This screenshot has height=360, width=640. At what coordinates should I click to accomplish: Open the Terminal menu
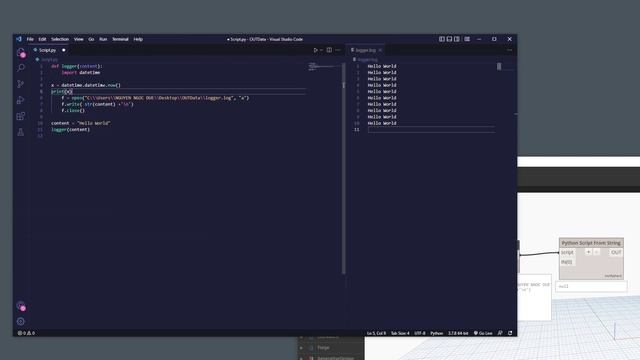point(120,39)
